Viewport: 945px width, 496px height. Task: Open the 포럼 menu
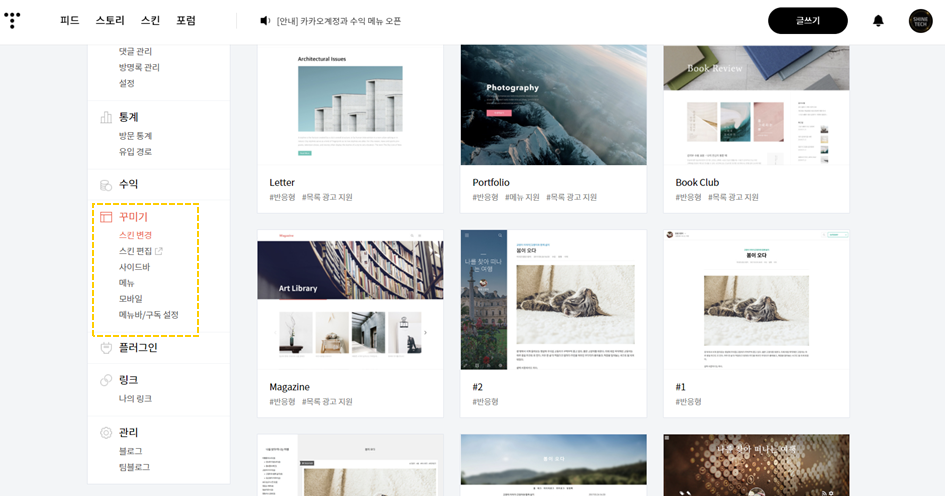(x=186, y=20)
